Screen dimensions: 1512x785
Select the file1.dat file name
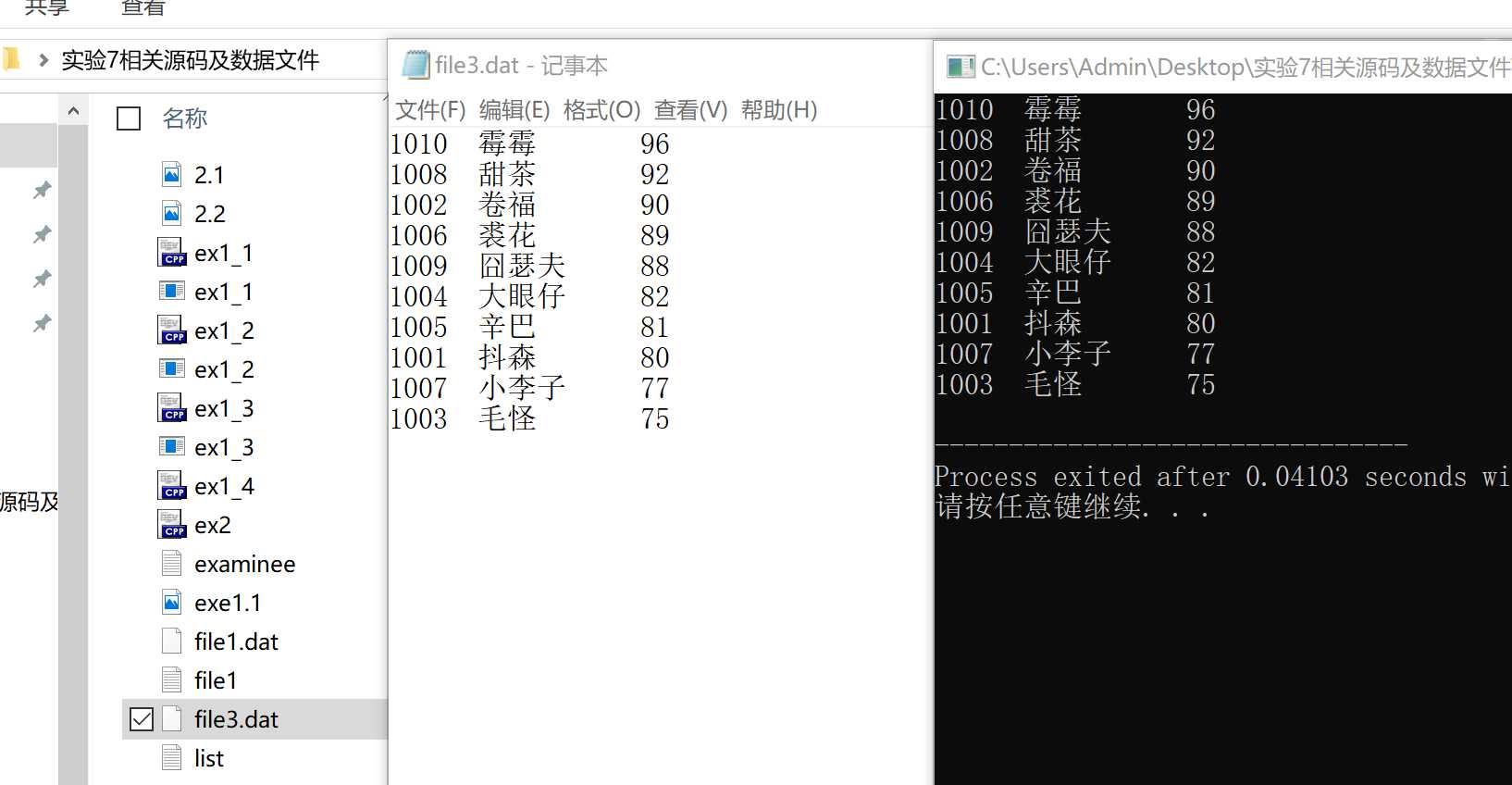click(236, 642)
